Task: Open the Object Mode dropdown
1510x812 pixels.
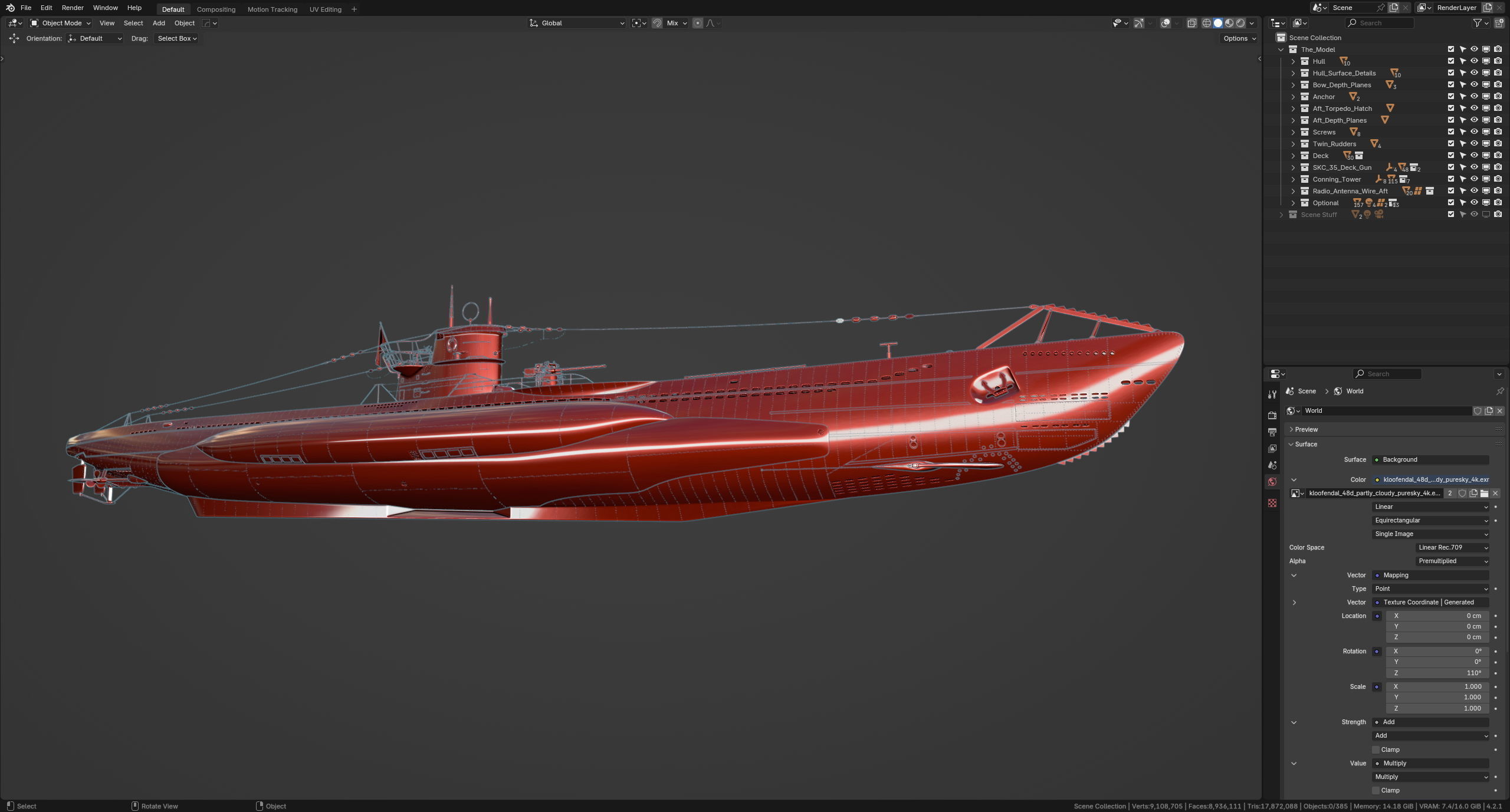Action: tap(60, 23)
